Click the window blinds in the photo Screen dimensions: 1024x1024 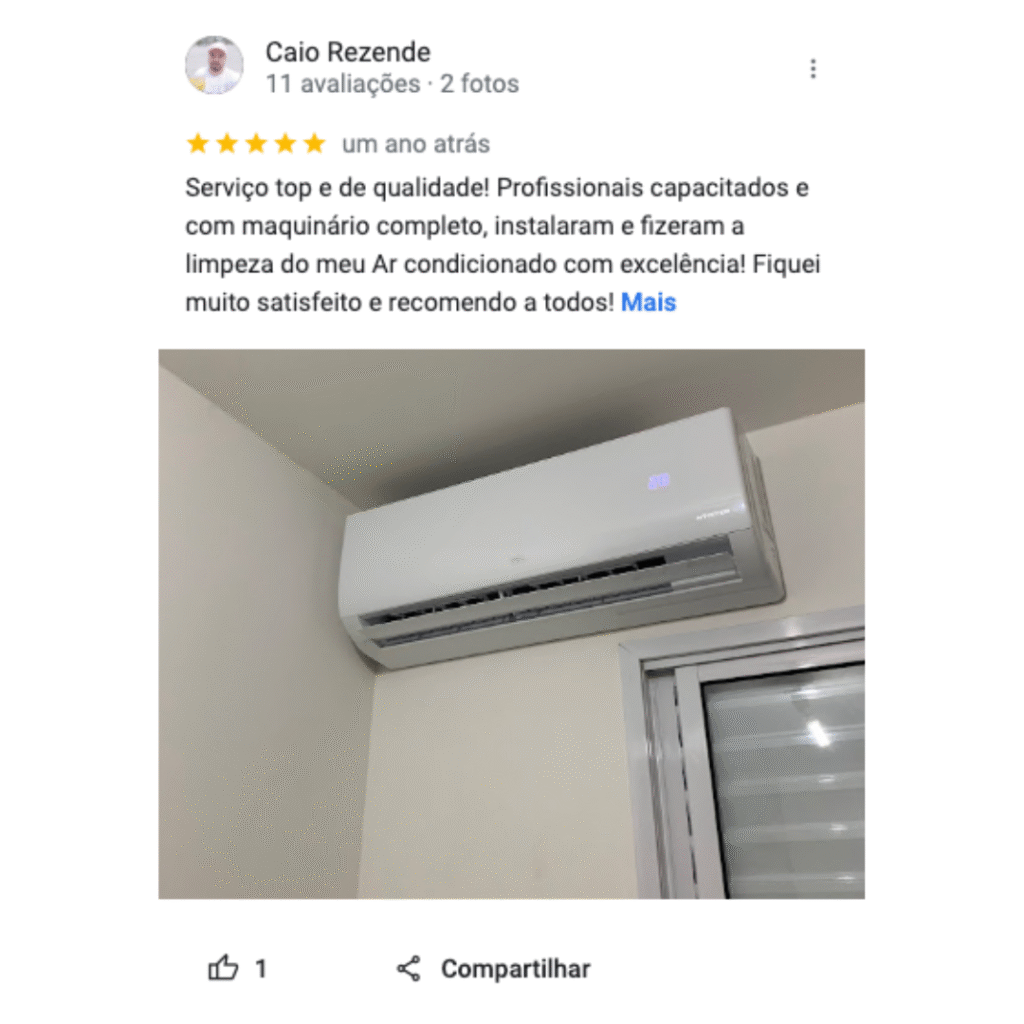[x=784, y=780]
